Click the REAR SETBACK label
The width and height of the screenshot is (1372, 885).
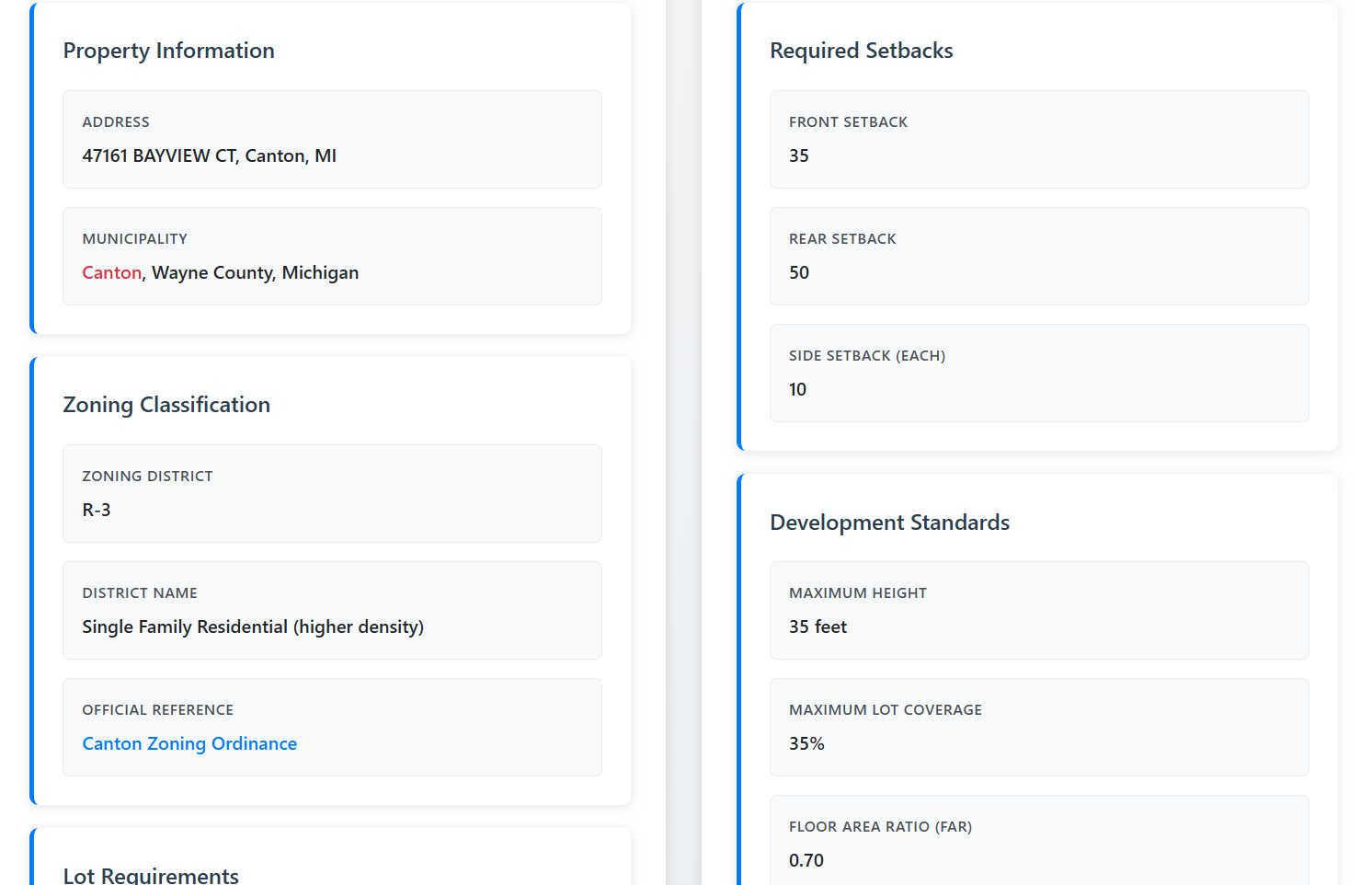(842, 238)
